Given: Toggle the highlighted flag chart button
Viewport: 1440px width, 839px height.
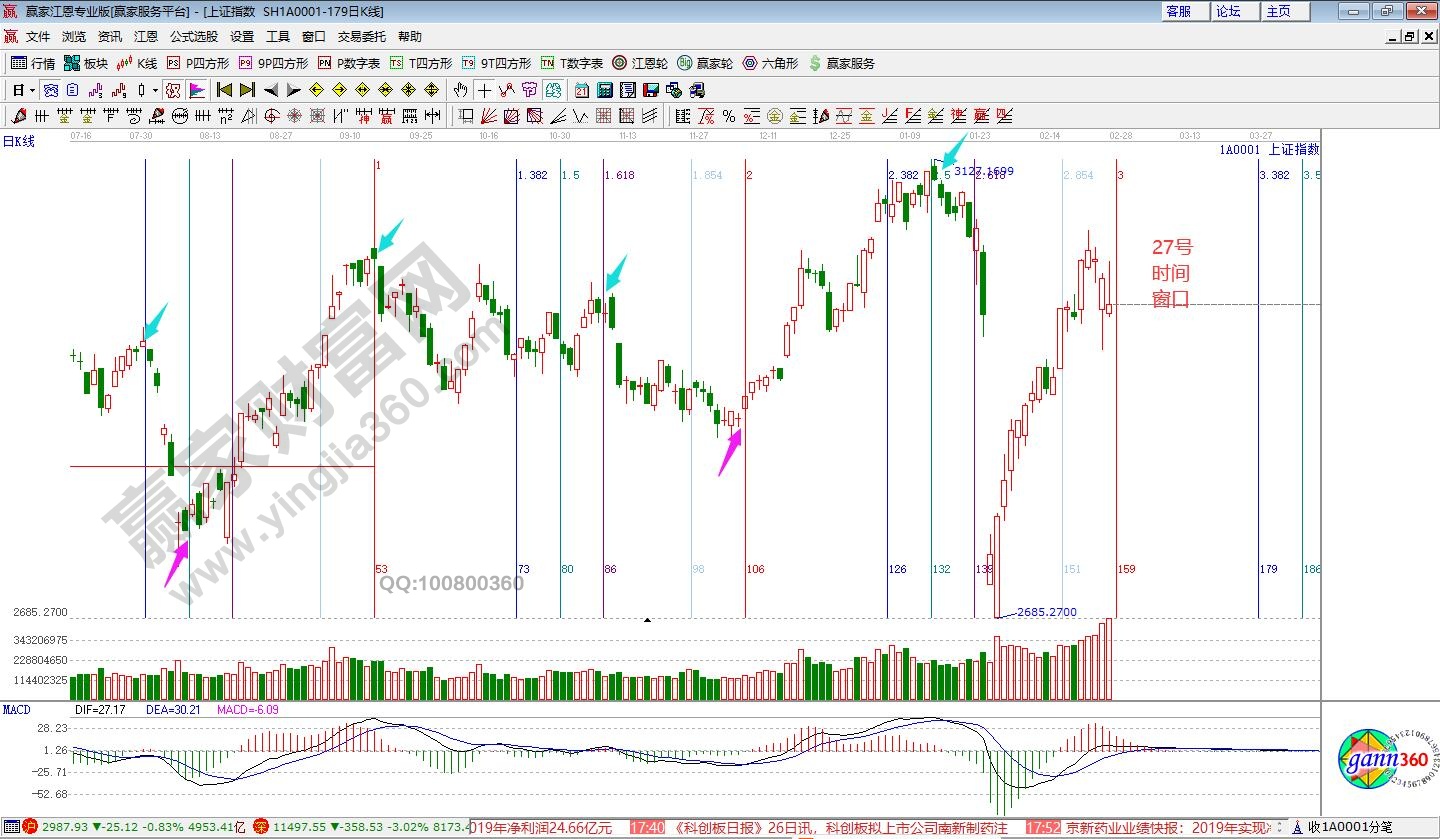Looking at the screenshot, I should click(196, 90).
